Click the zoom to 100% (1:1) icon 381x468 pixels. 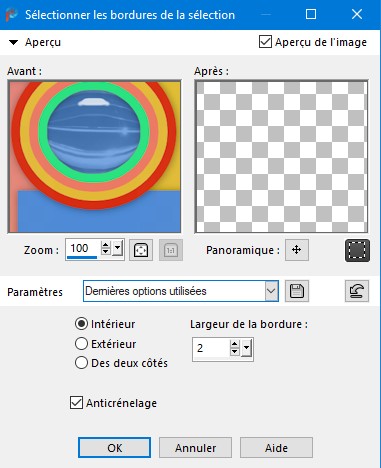[x=171, y=250]
